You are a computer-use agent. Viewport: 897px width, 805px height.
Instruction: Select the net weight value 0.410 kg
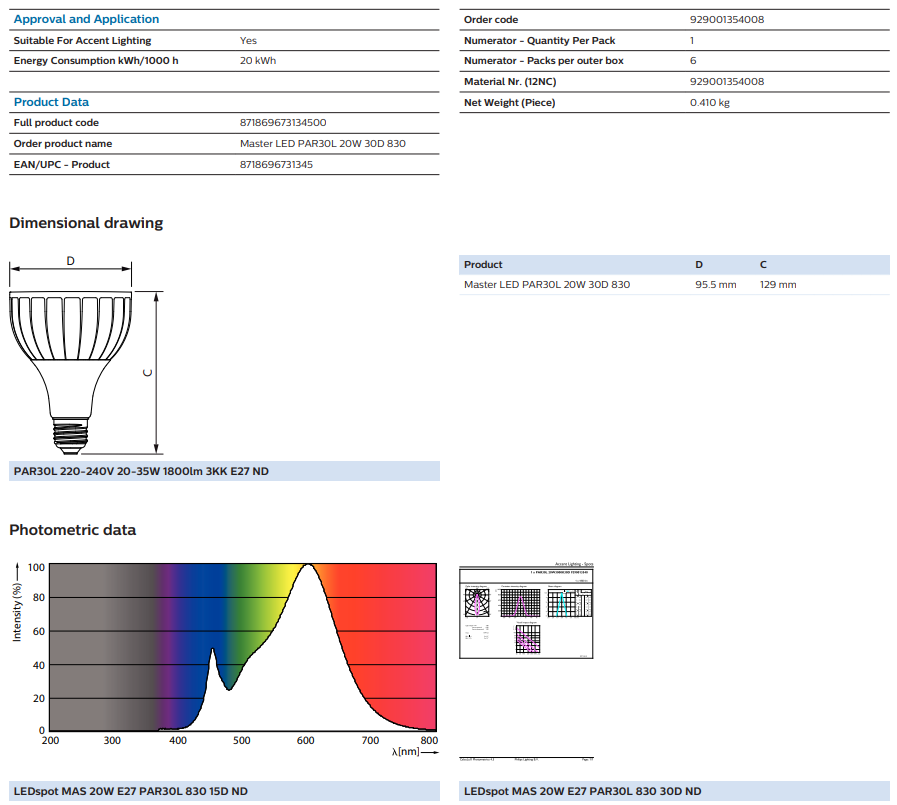(710, 103)
